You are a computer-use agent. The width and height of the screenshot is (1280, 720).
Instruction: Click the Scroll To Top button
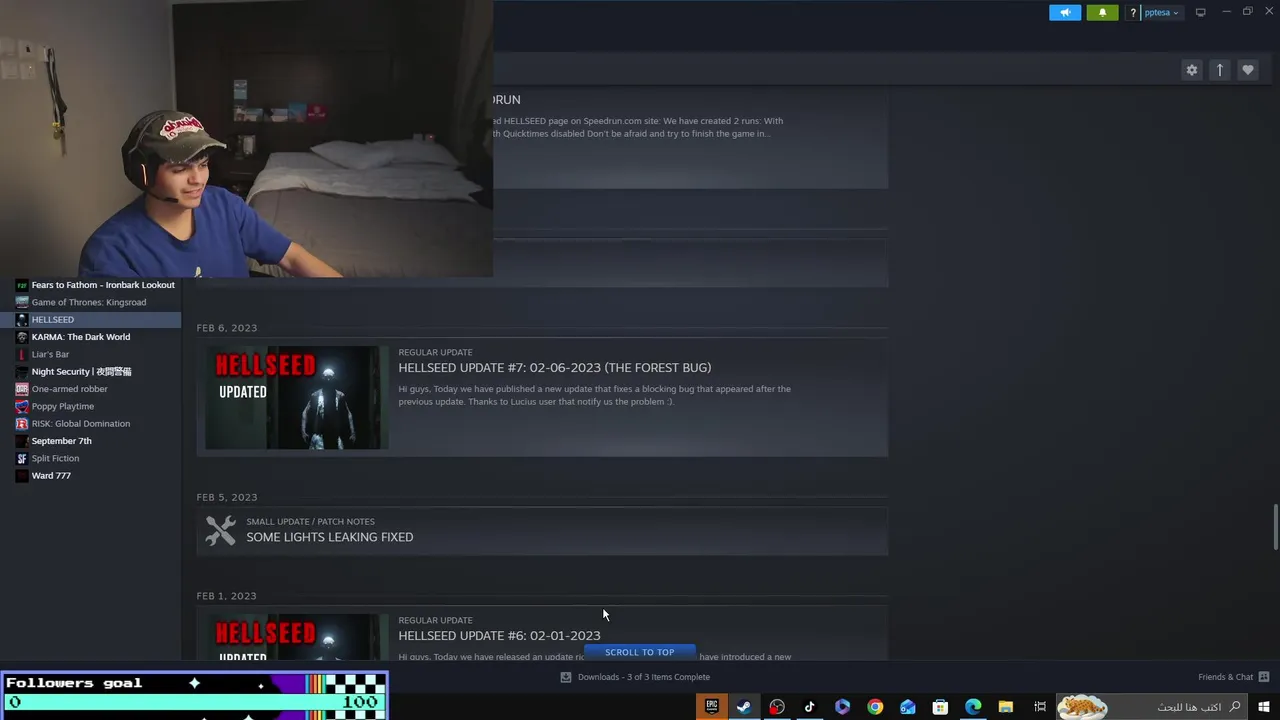[639, 652]
